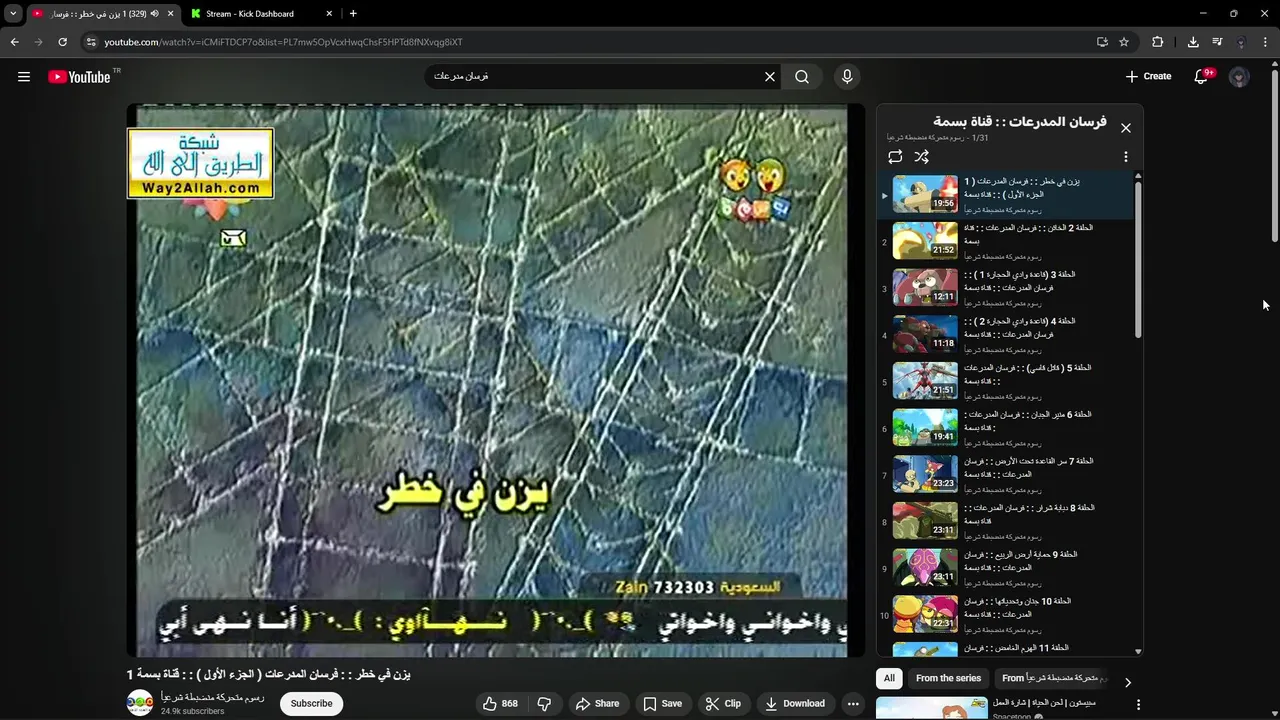The width and height of the screenshot is (1280, 720).
Task: Select the 'From' channel chip
Action: click(x=1050, y=678)
